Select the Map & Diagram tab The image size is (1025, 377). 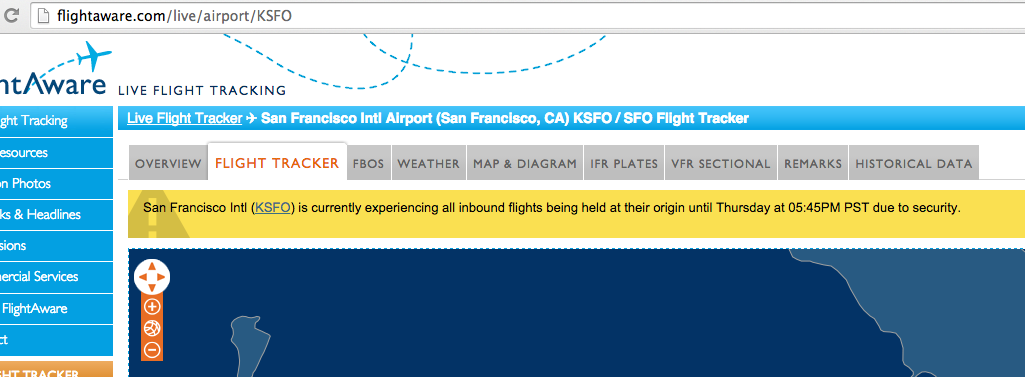[x=525, y=163]
